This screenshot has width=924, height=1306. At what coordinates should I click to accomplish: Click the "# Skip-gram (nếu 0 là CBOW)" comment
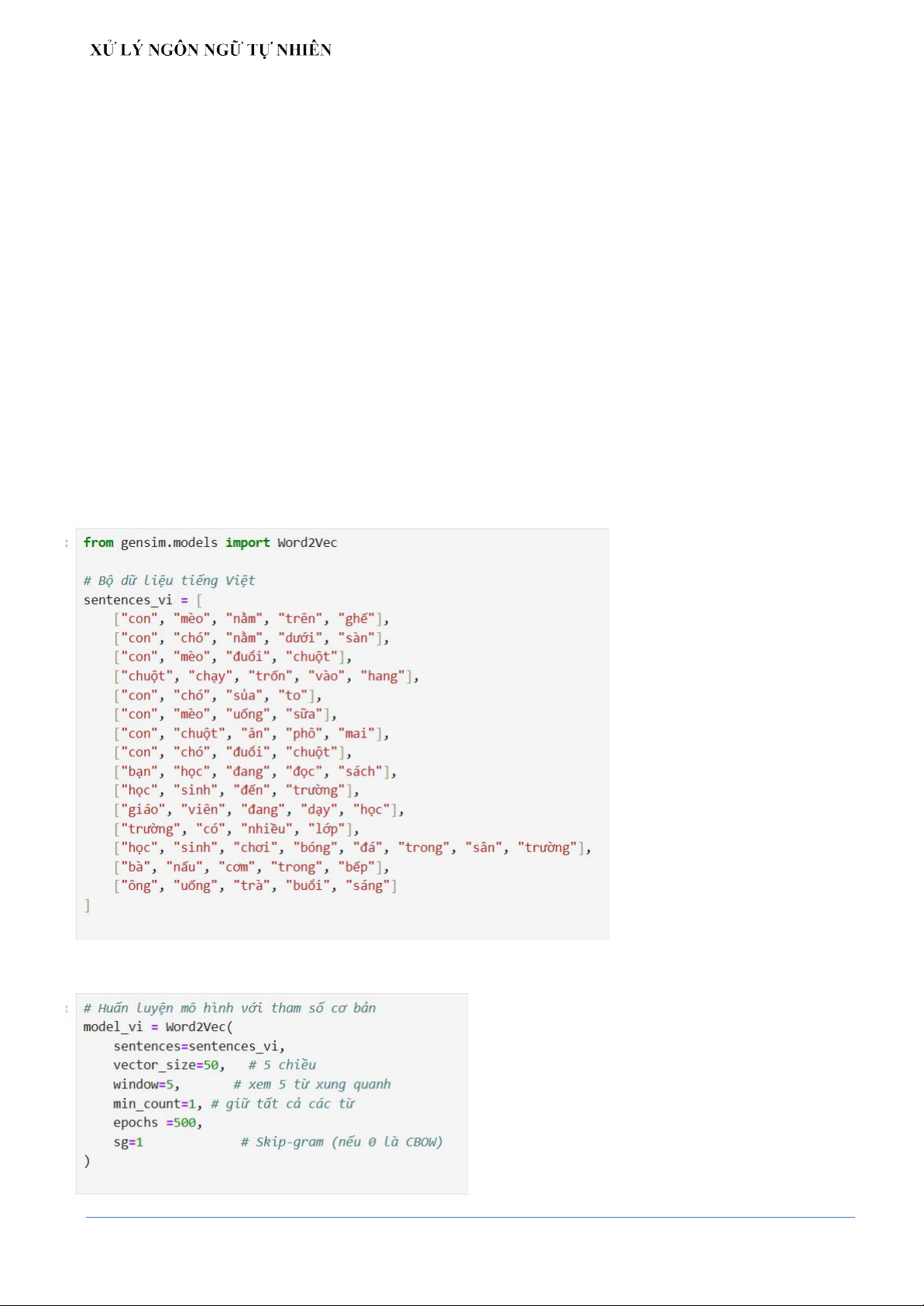(342, 1141)
